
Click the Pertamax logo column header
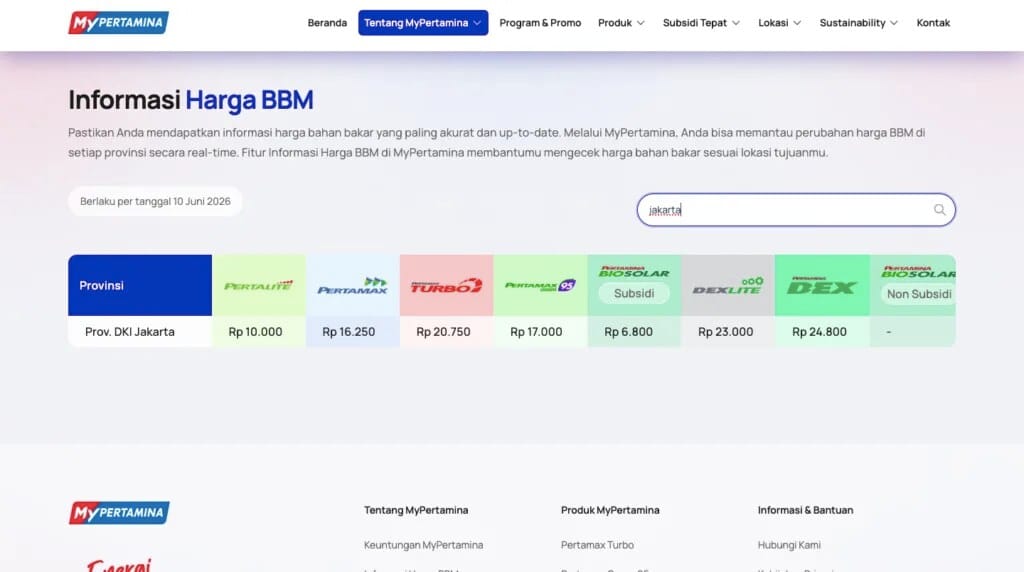(352, 285)
